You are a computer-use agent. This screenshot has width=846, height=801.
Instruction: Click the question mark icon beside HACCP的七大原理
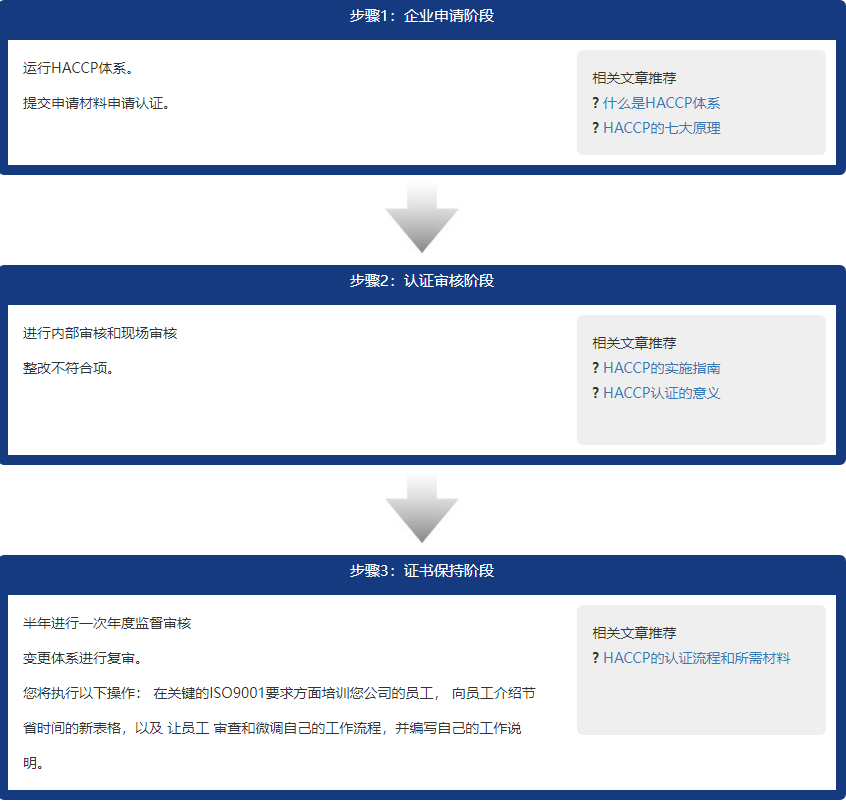pos(595,128)
